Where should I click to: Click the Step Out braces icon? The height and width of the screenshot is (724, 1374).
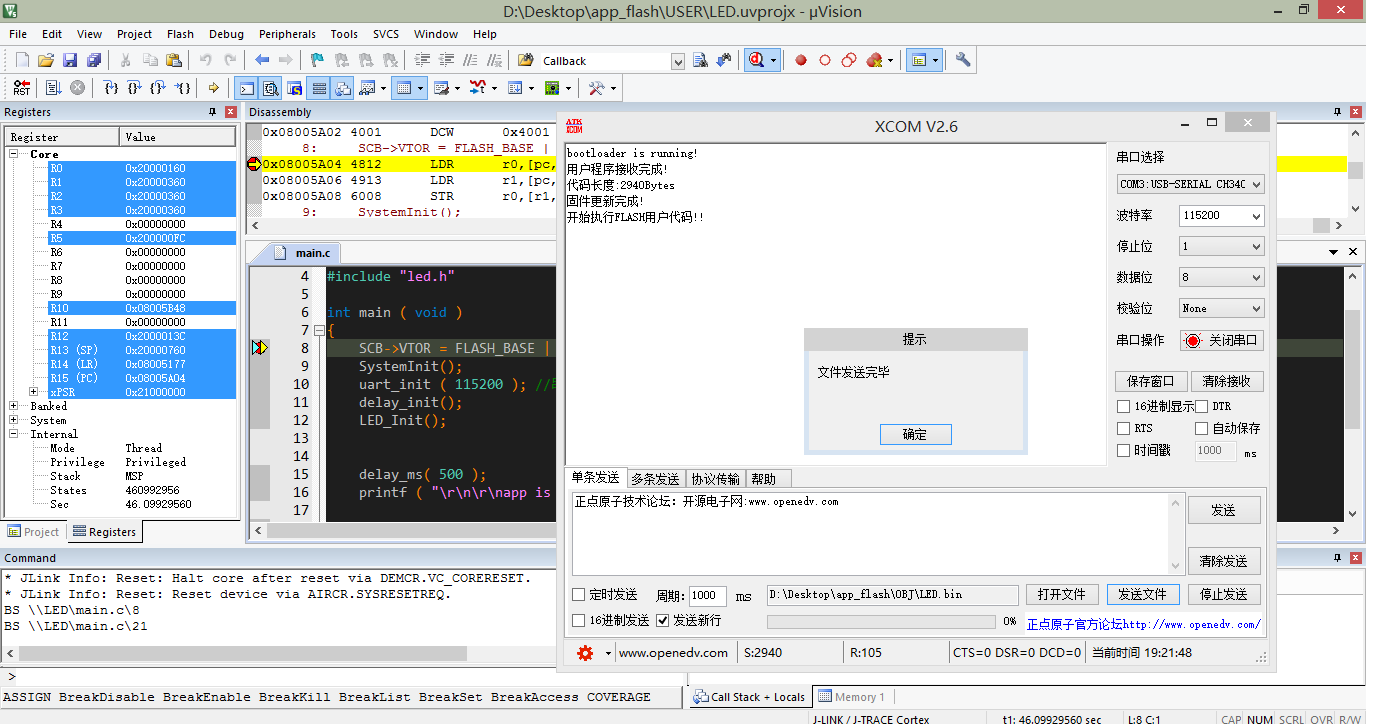tap(158, 88)
